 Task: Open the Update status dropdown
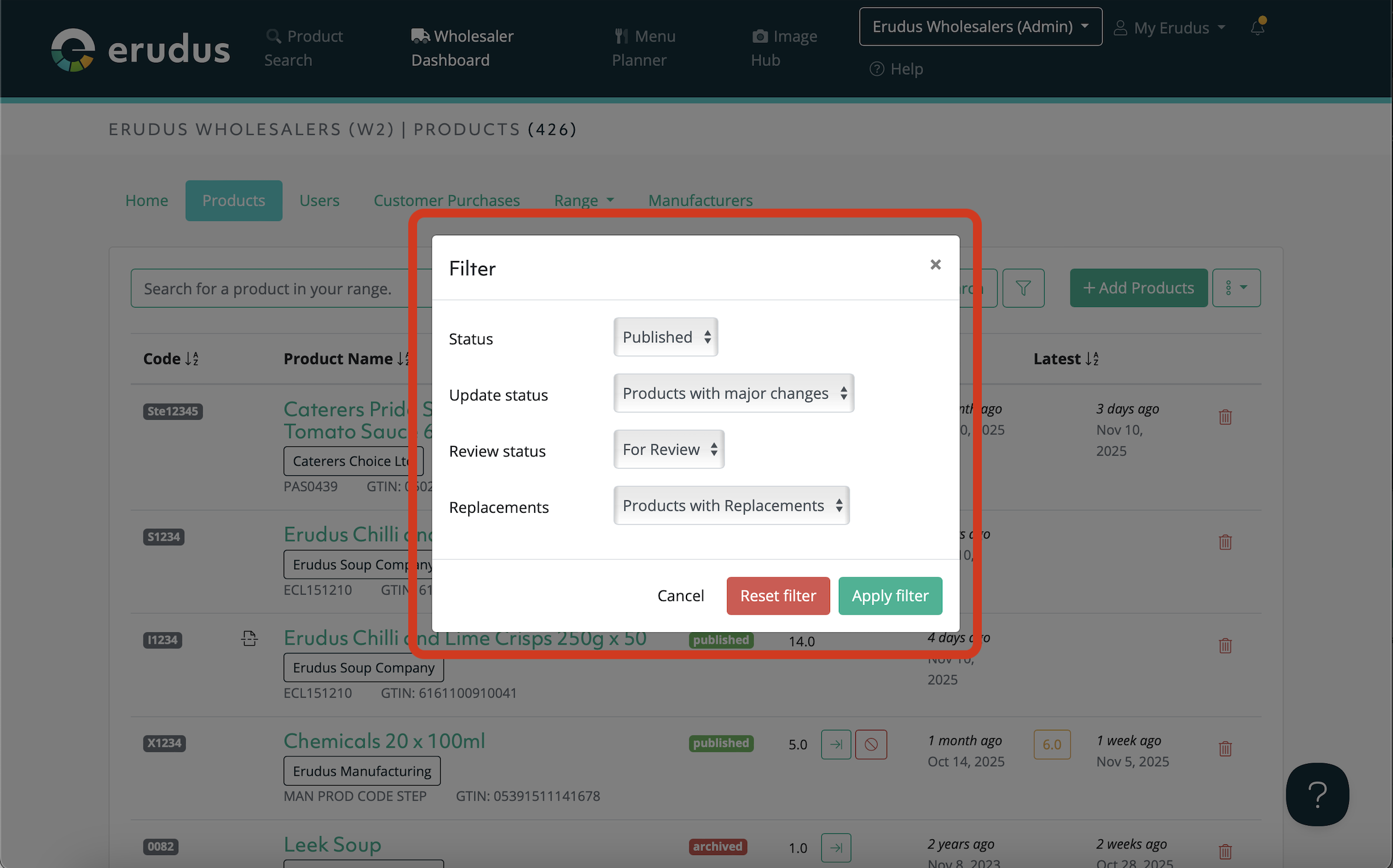point(733,393)
